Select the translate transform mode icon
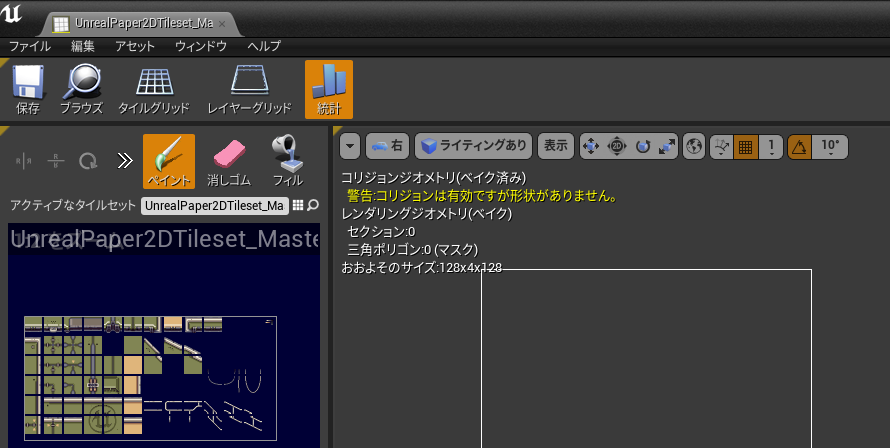 click(591, 146)
